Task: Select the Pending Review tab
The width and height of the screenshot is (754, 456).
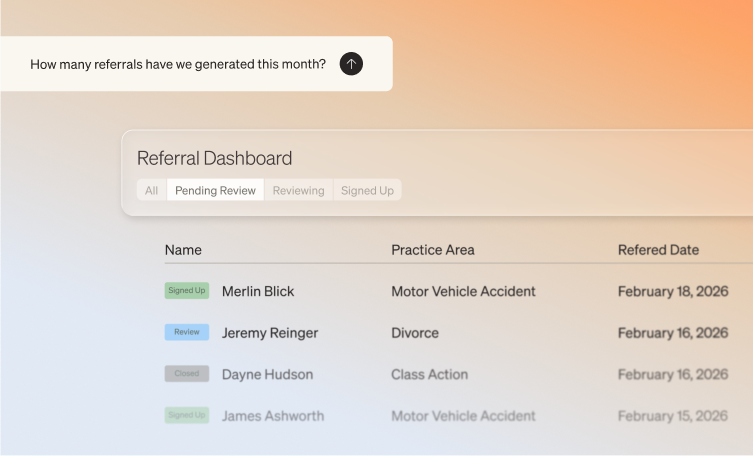Action: (215, 190)
